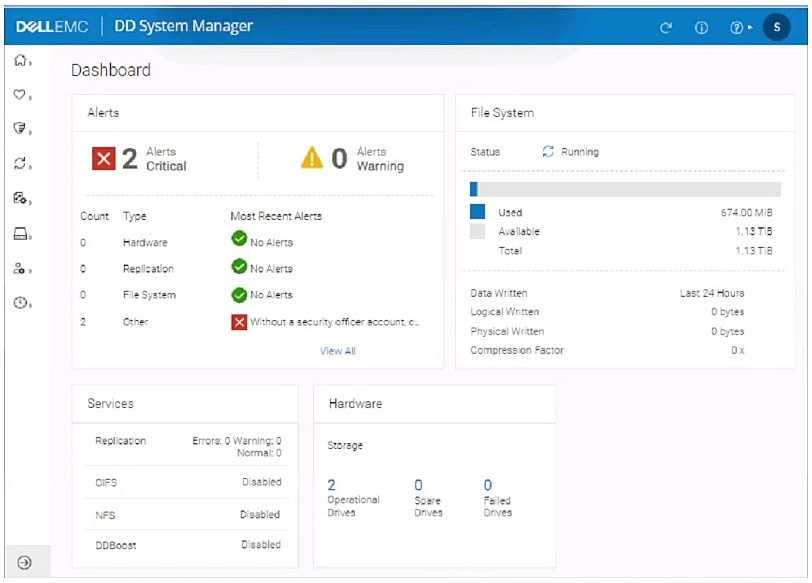812x583 pixels.
Task: Click the red Critical alerts icon
Action: pos(104,159)
